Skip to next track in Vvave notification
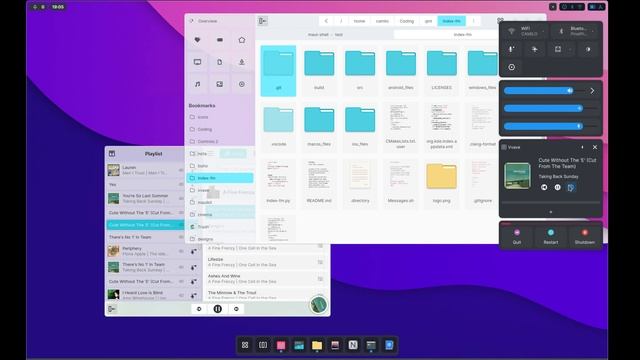The height and width of the screenshot is (360, 640). 571,187
